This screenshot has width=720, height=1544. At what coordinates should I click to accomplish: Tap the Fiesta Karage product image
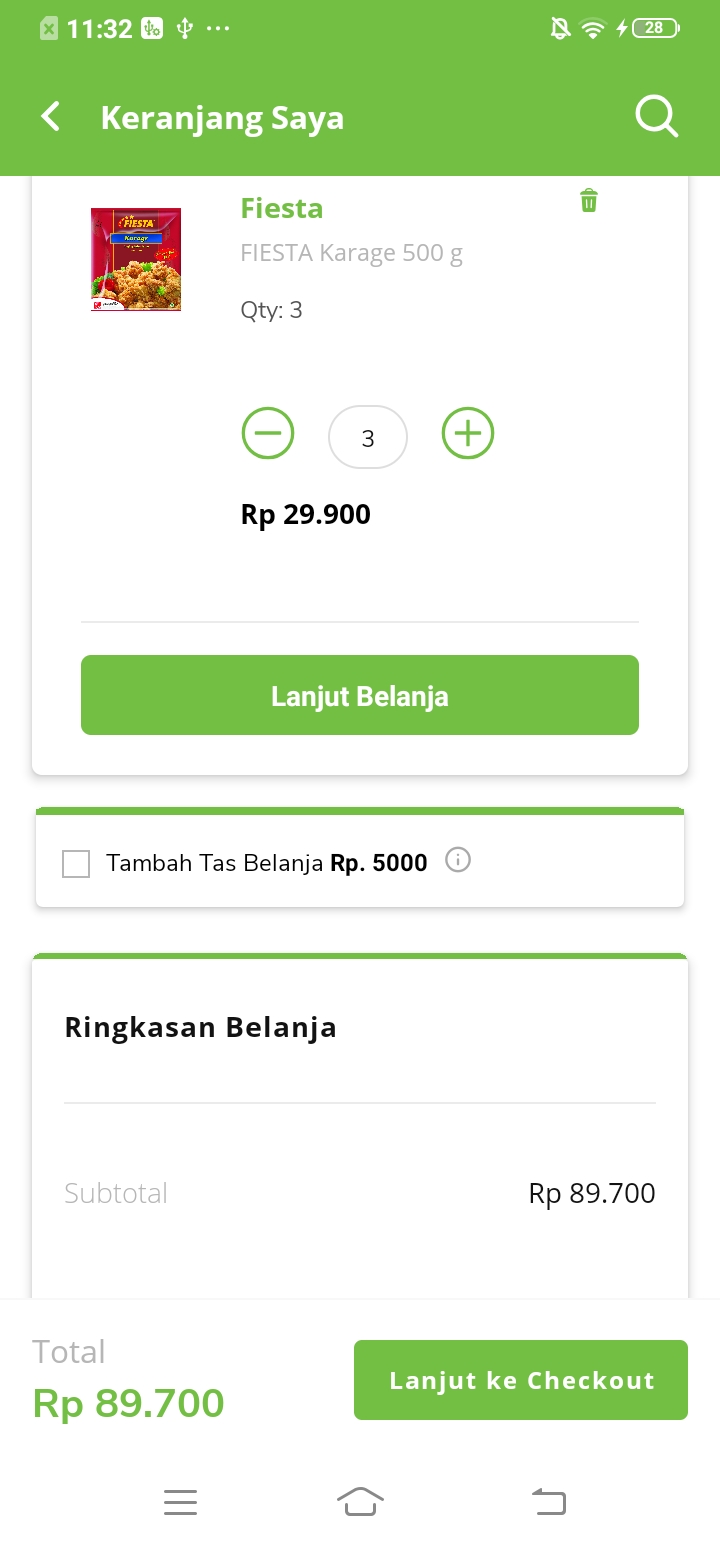pos(136,260)
